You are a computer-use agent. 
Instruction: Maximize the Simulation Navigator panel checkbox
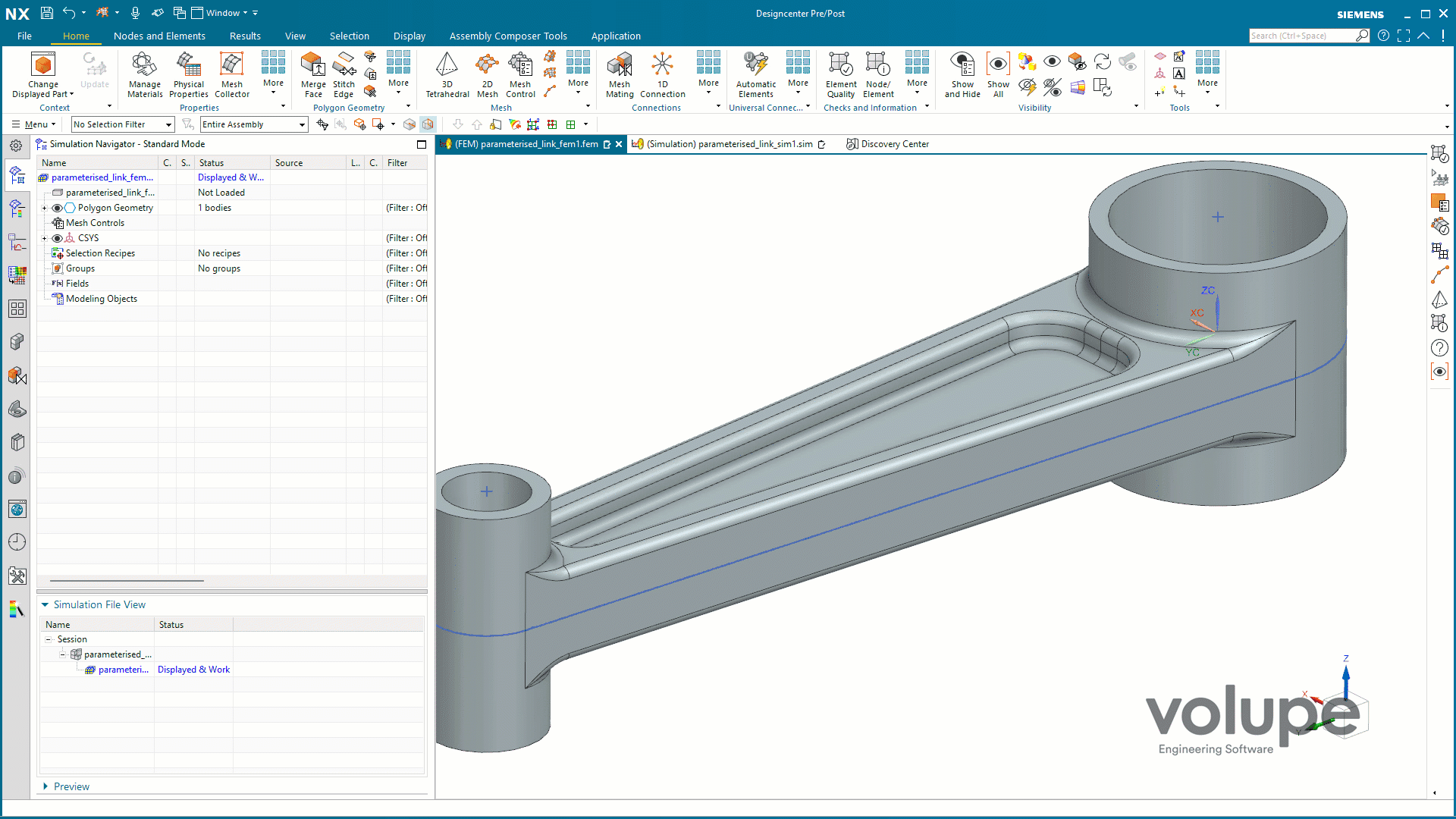(x=422, y=144)
